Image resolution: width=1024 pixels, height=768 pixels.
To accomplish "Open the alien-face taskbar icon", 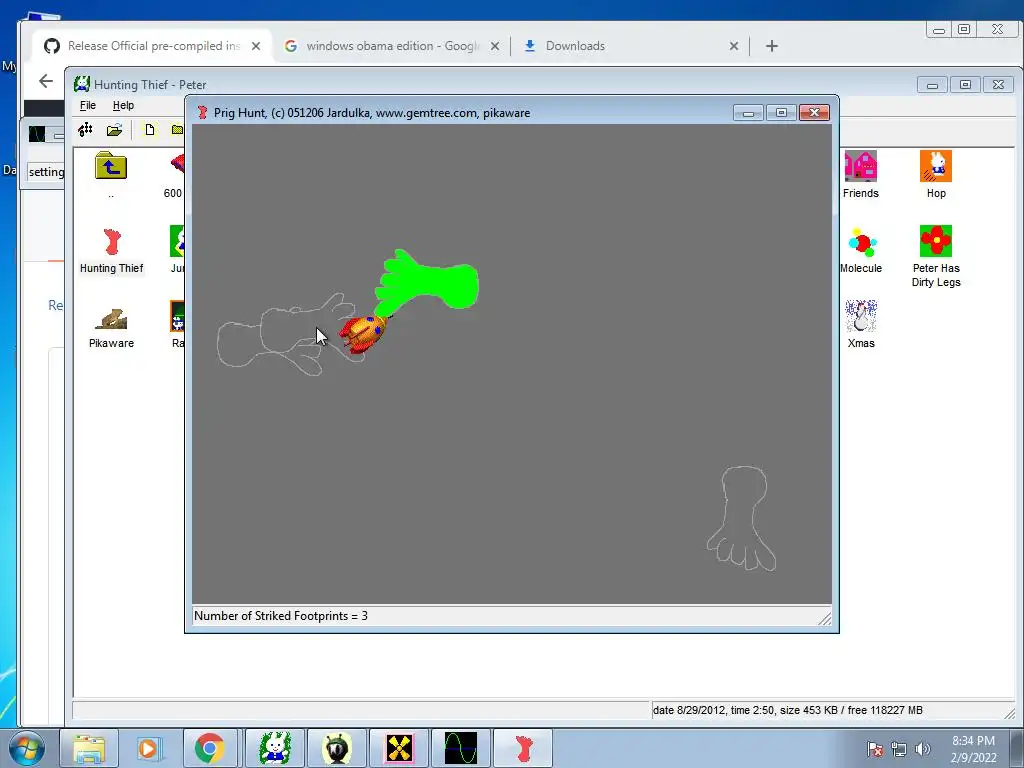I will (x=336, y=748).
